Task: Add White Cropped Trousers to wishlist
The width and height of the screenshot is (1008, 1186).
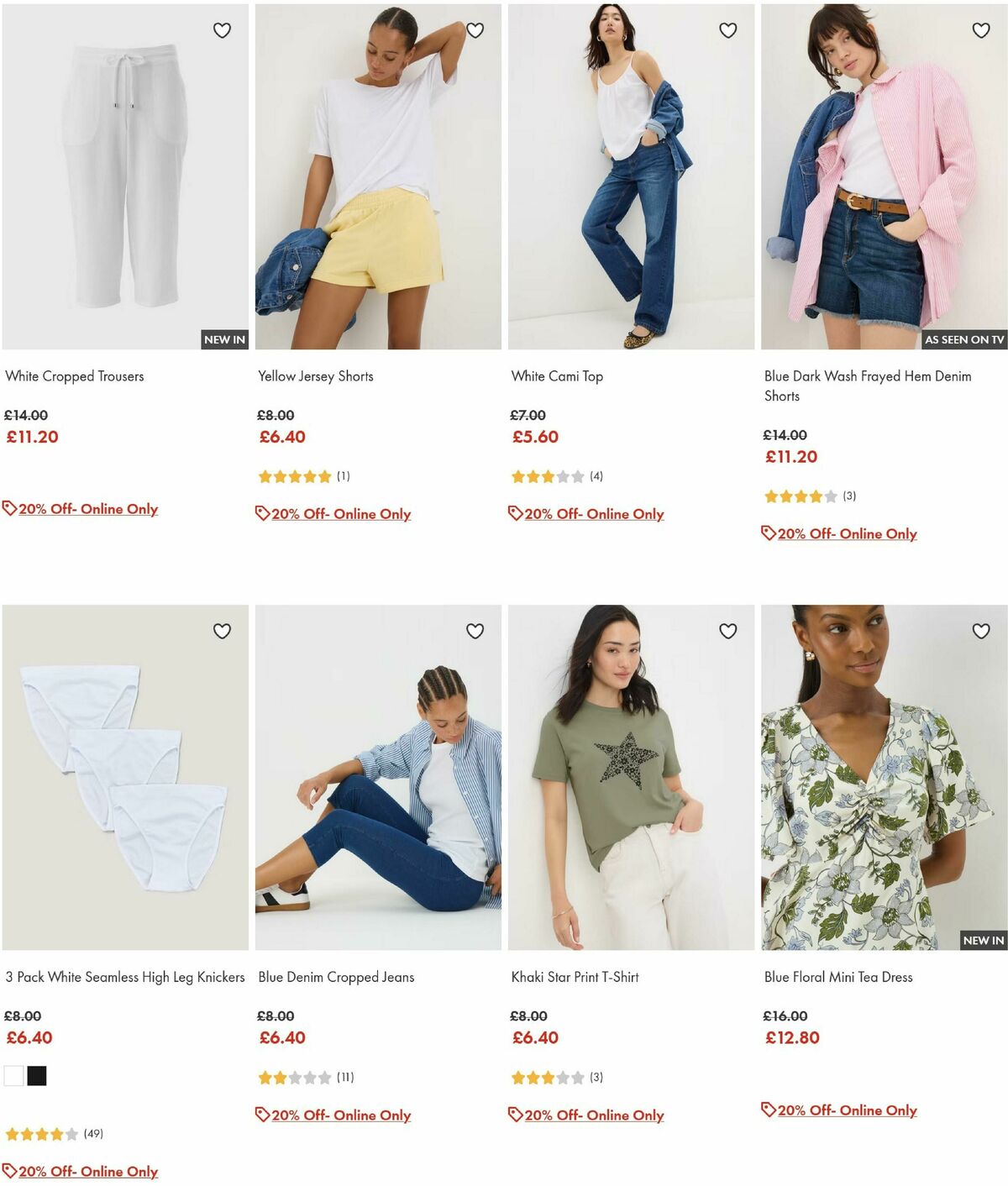Action: click(x=222, y=31)
